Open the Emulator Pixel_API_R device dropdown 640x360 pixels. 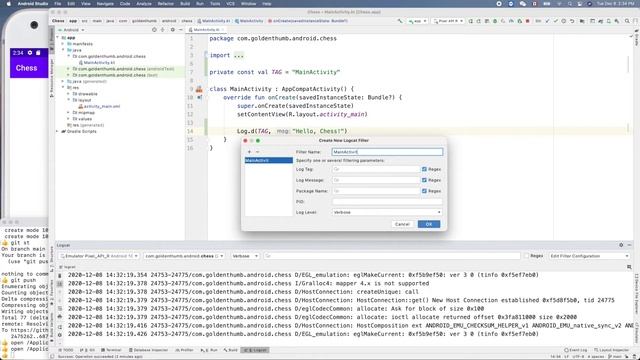pos(99,256)
